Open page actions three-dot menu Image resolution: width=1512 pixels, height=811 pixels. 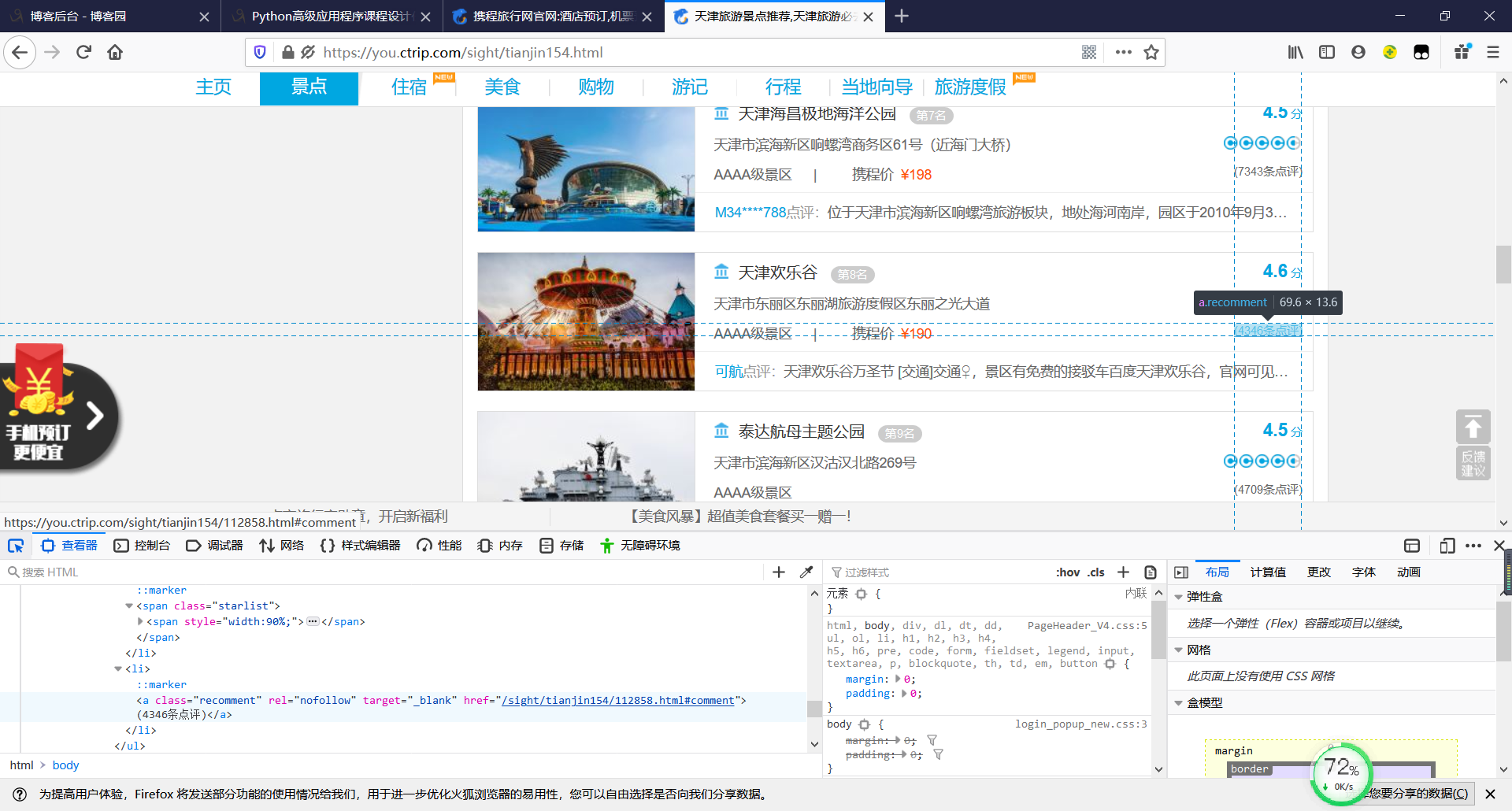(x=1124, y=53)
